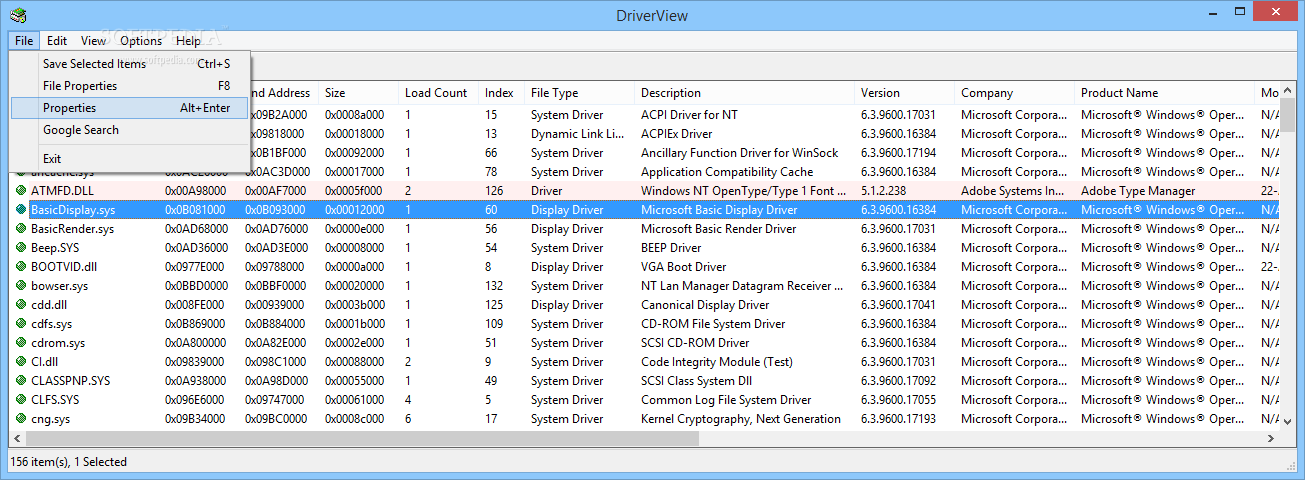The height and width of the screenshot is (480, 1305).
Task: Click the green icon beside CLFS.SYS
Action: tap(21, 400)
